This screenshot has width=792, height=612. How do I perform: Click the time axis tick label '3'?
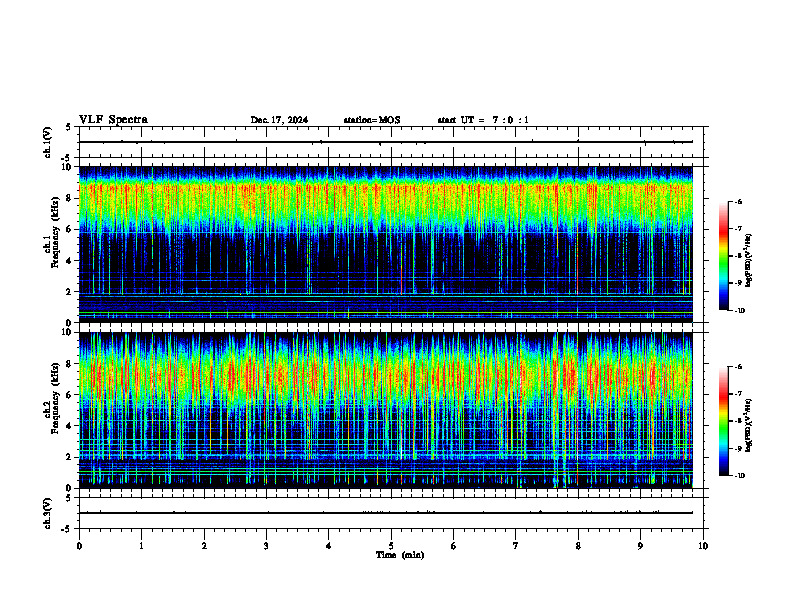(266, 546)
